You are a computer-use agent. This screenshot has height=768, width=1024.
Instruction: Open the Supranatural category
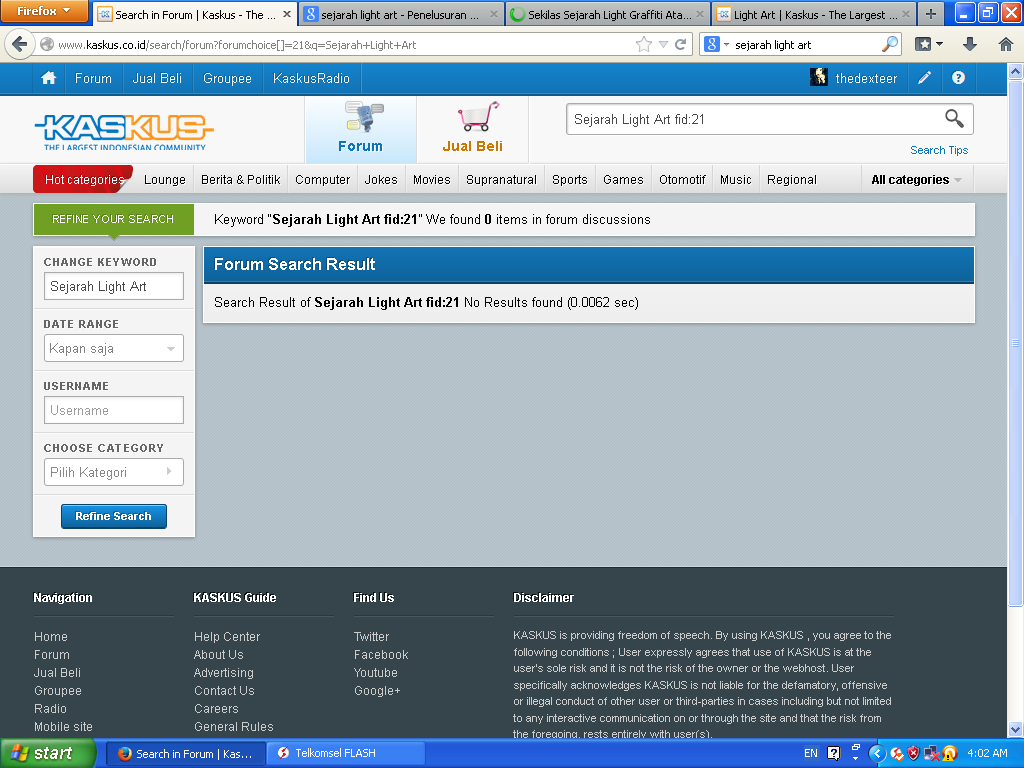coord(501,180)
